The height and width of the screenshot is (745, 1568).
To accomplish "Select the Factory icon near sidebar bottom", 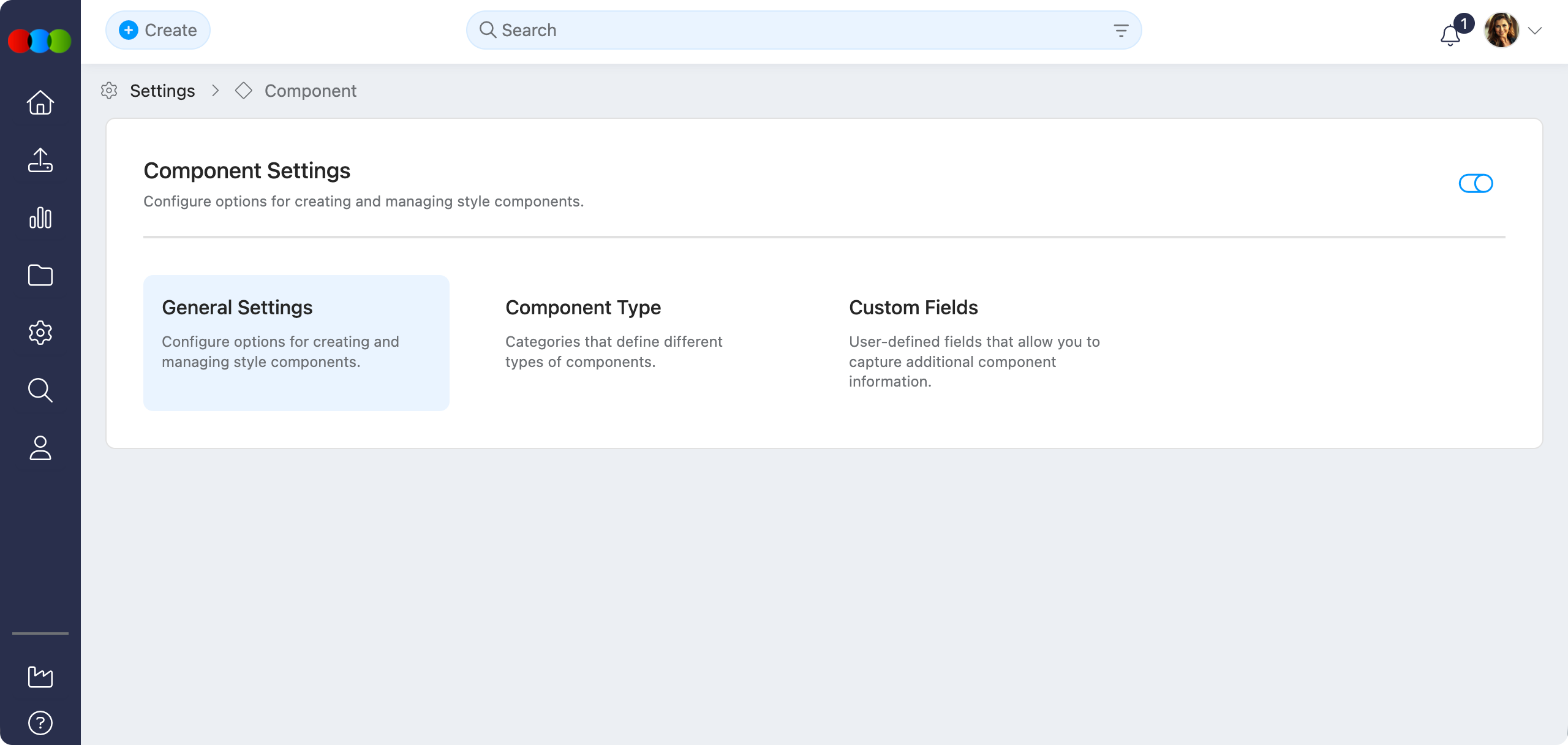I will click(40, 676).
